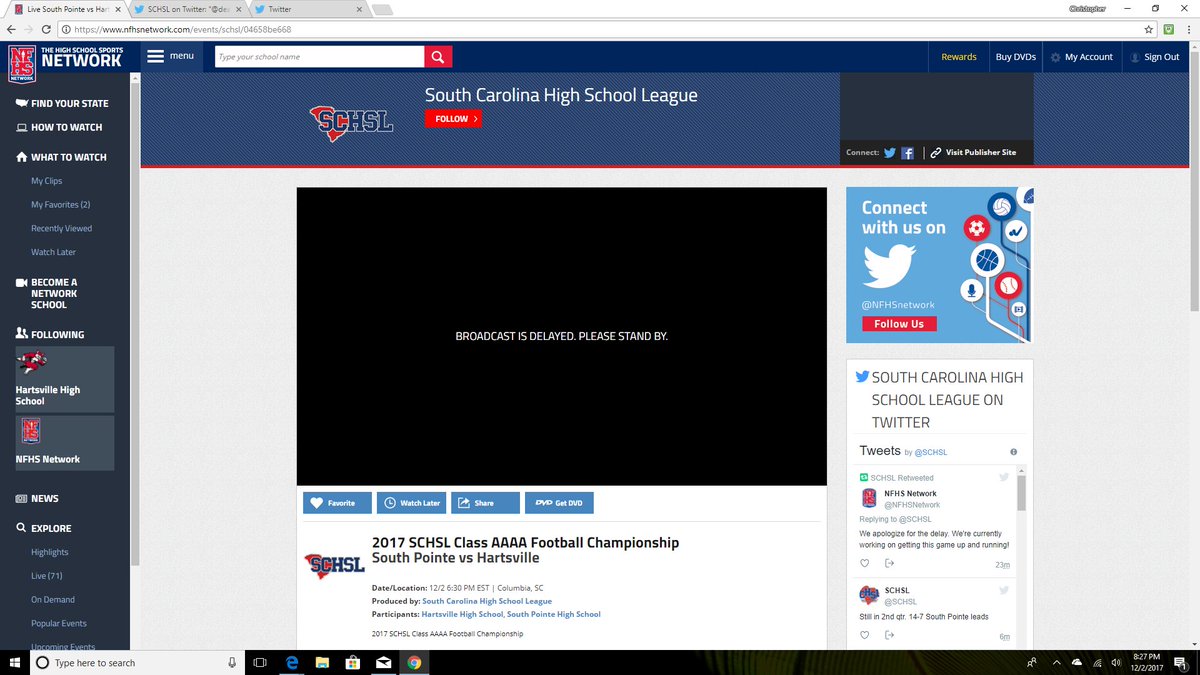Open Hartsville High School participant link
The image size is (1200, 675).
point(462,614)
